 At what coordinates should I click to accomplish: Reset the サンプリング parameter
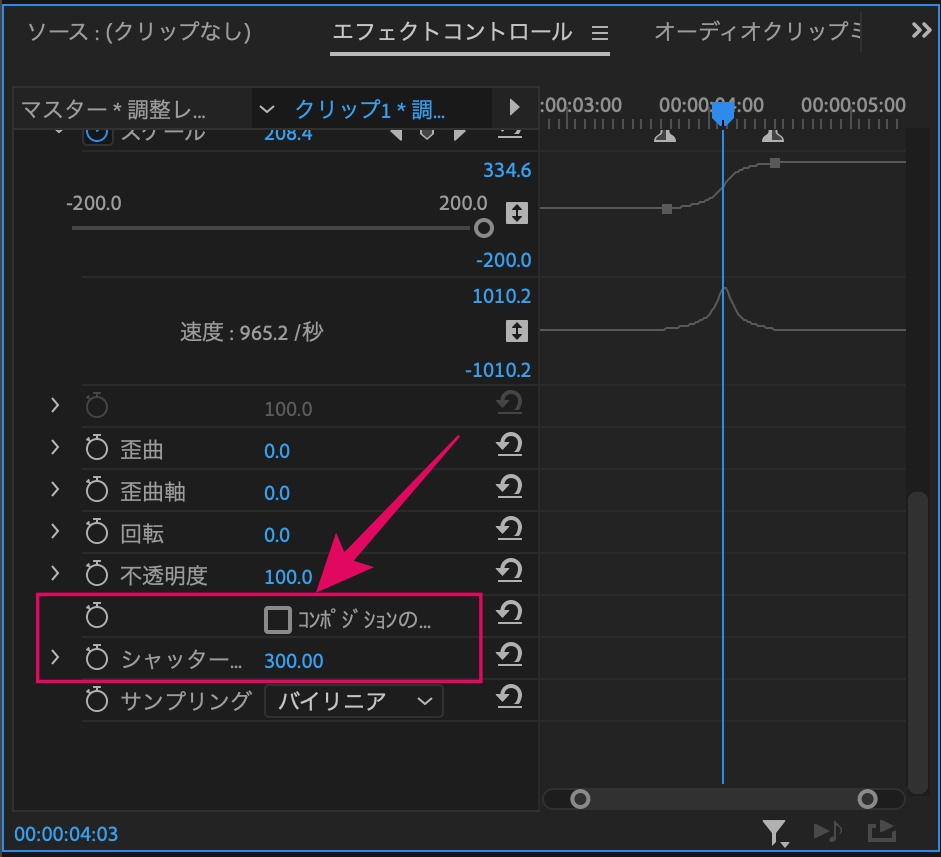[x=509, y=697]
